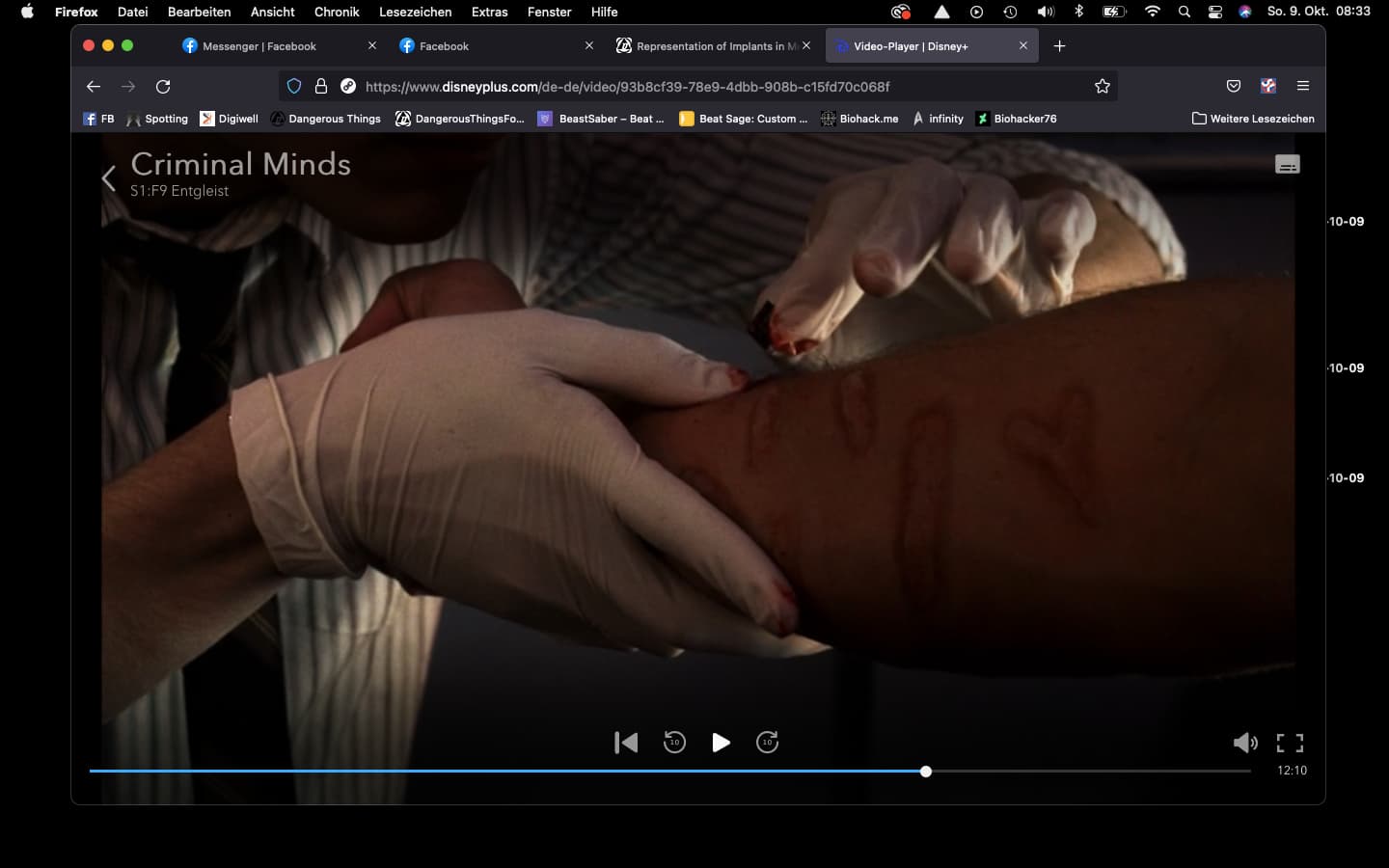Open the Biohack.me bookmark
The width and height of the screenshot is (1389, 868).
coord(859,119)
